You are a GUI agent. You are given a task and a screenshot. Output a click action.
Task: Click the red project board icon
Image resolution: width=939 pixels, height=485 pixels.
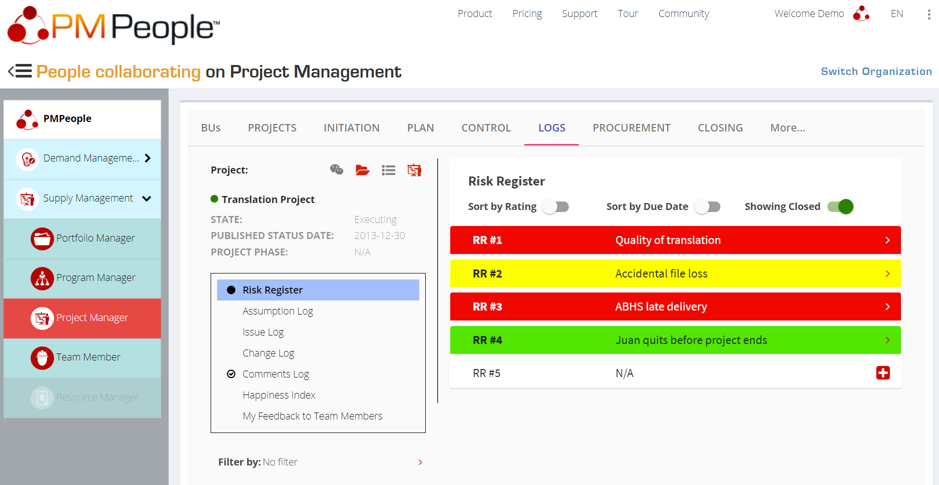point(414,170)
